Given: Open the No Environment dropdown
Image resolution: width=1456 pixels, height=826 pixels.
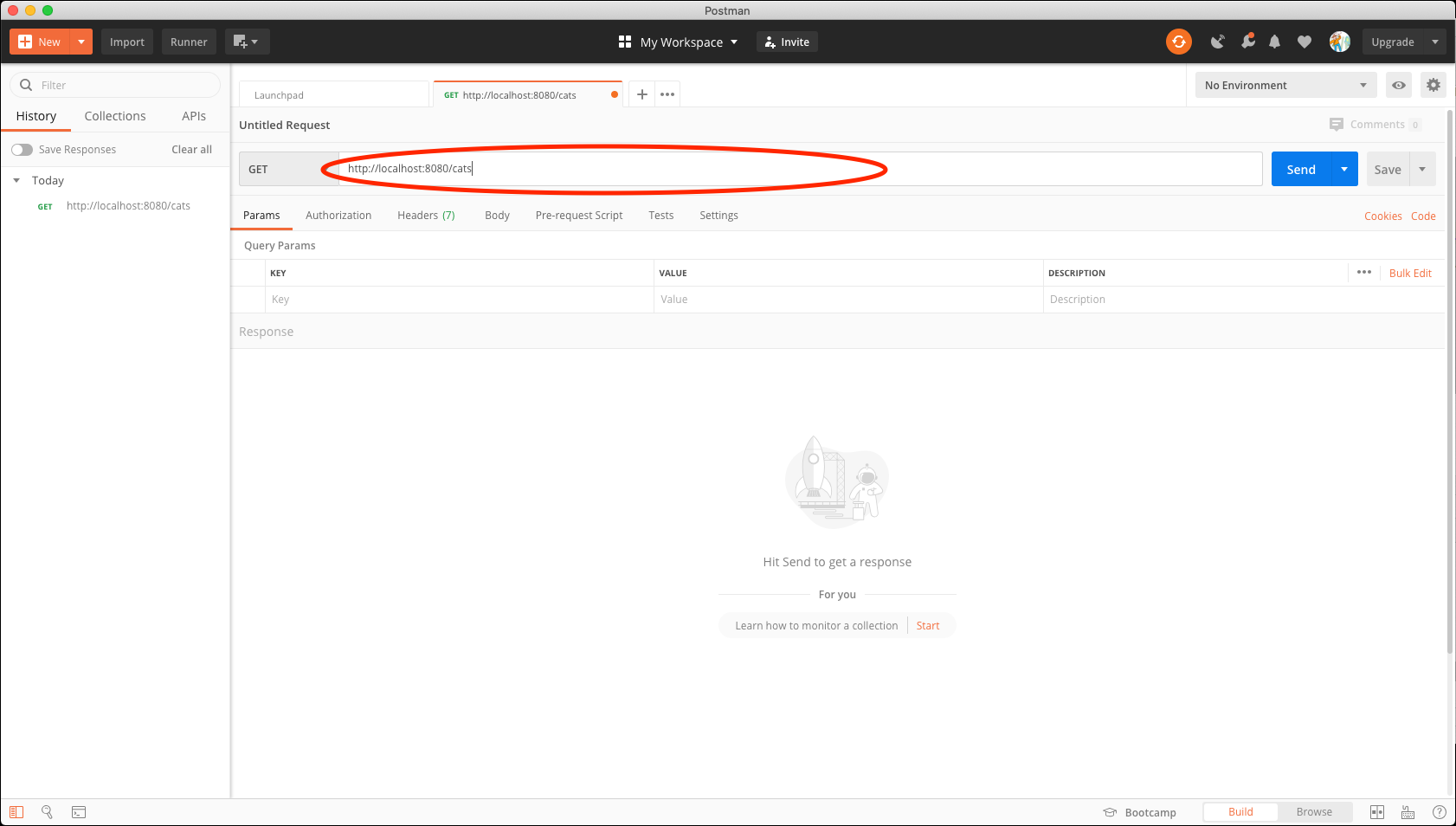Looking at the screenshot, I should 1285,85.
